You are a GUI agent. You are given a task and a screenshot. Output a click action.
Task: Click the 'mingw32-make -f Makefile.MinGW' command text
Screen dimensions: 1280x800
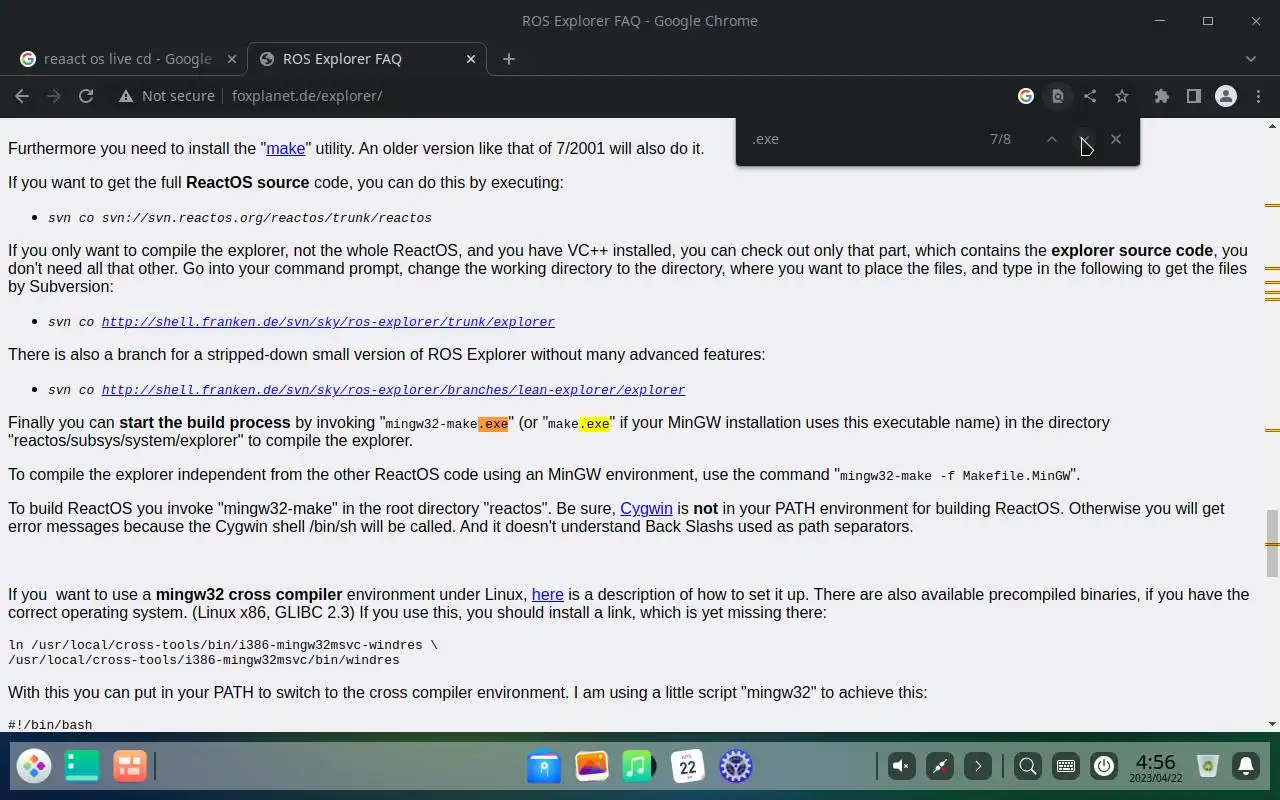[x=955, y=476]
